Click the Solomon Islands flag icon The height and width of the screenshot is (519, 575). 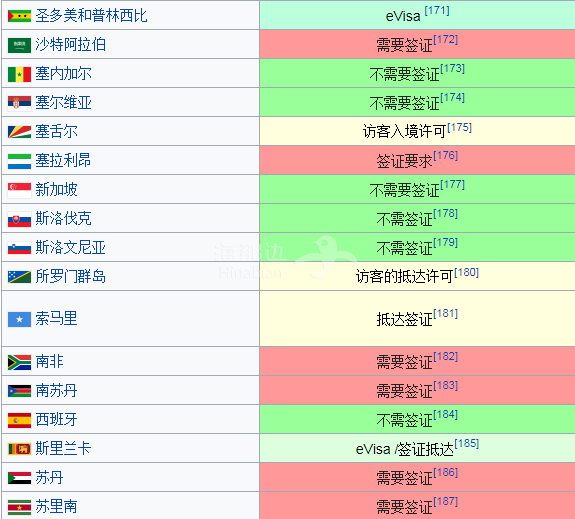(19, 277)
